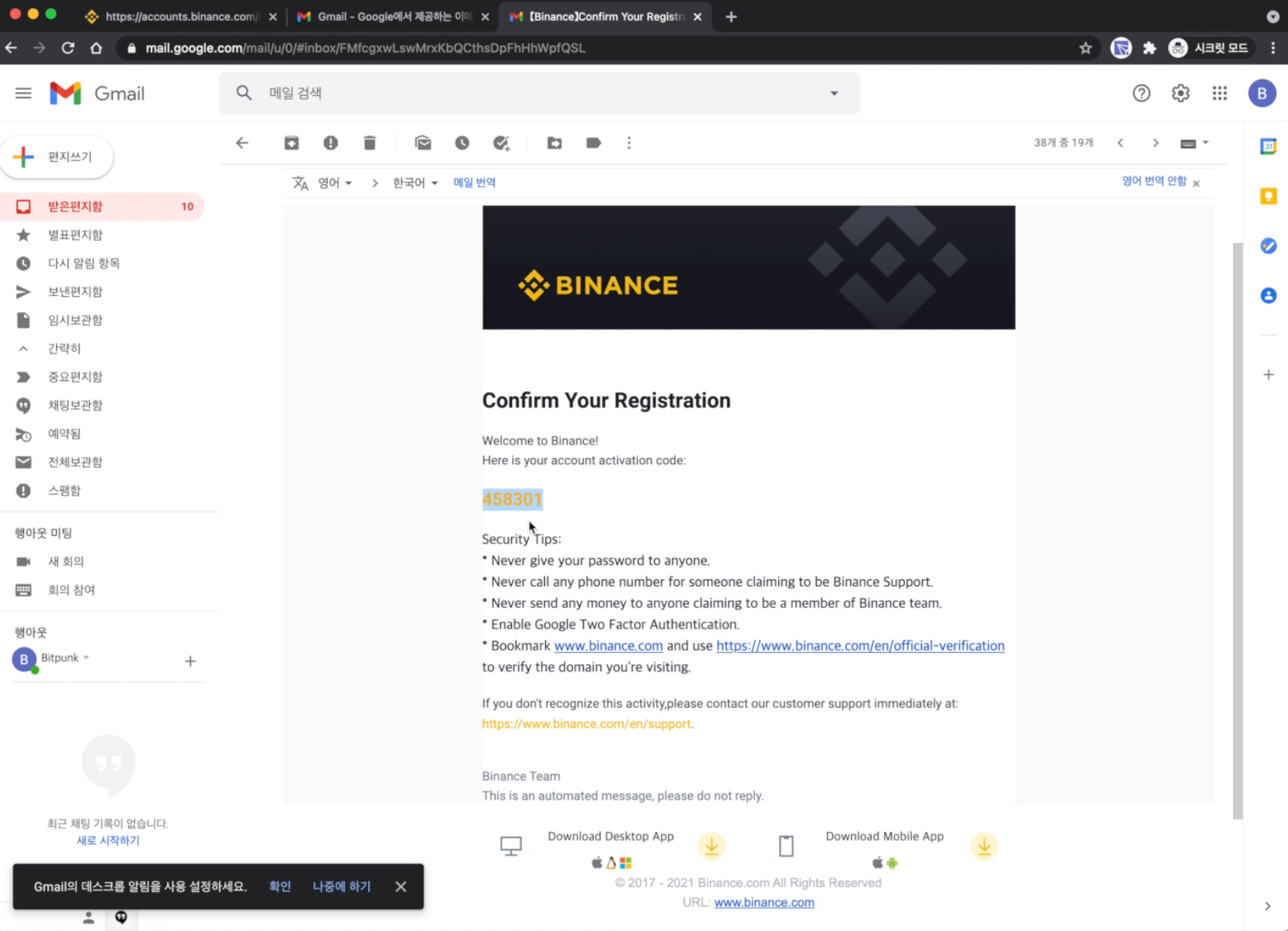
Task: Open browser extensions puzzle icon
Action: coord(1149,48)
